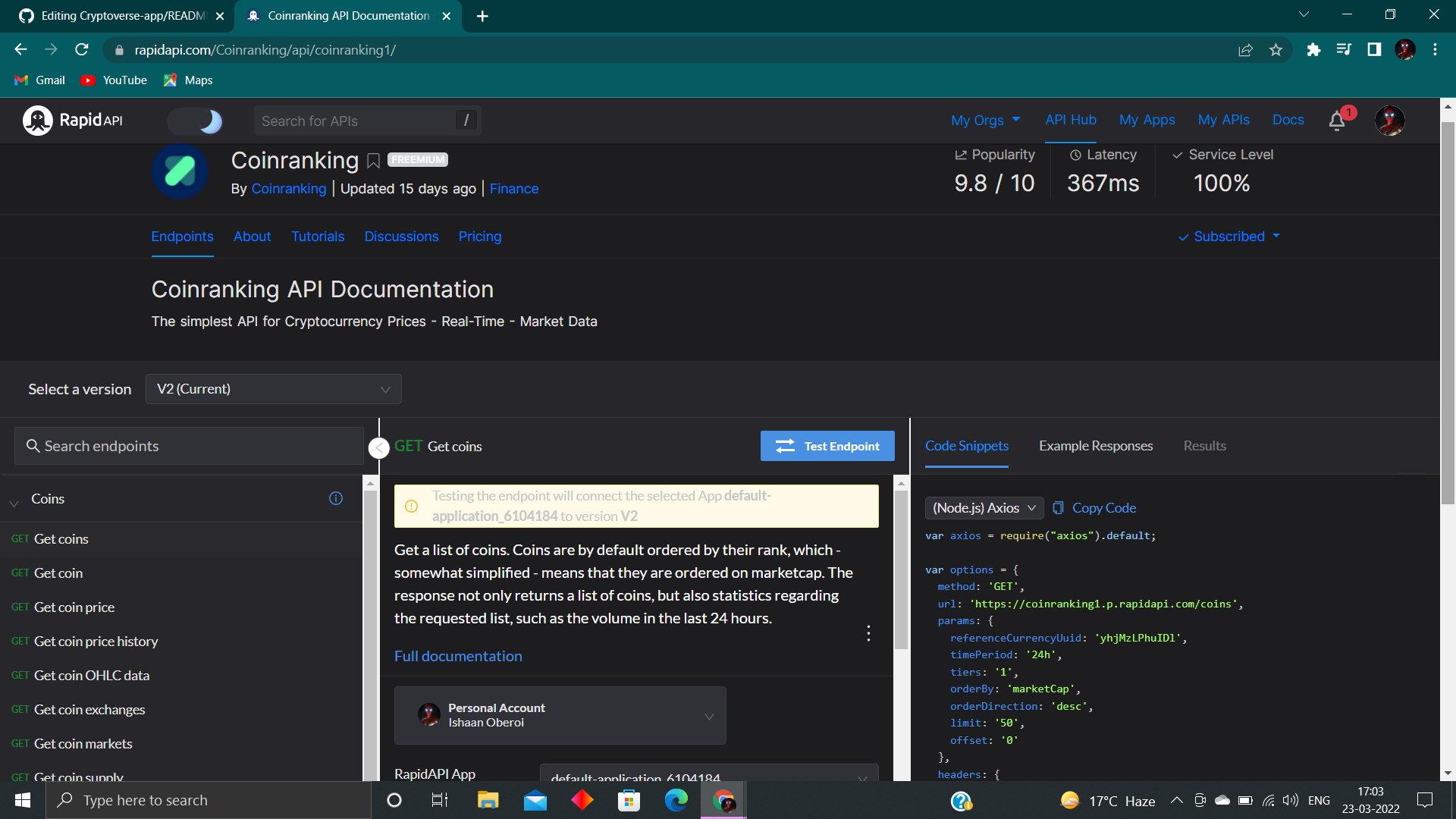Open the Full documentation link
The width and height of the screenshot is (1456, 819).
tap(457, 656)
